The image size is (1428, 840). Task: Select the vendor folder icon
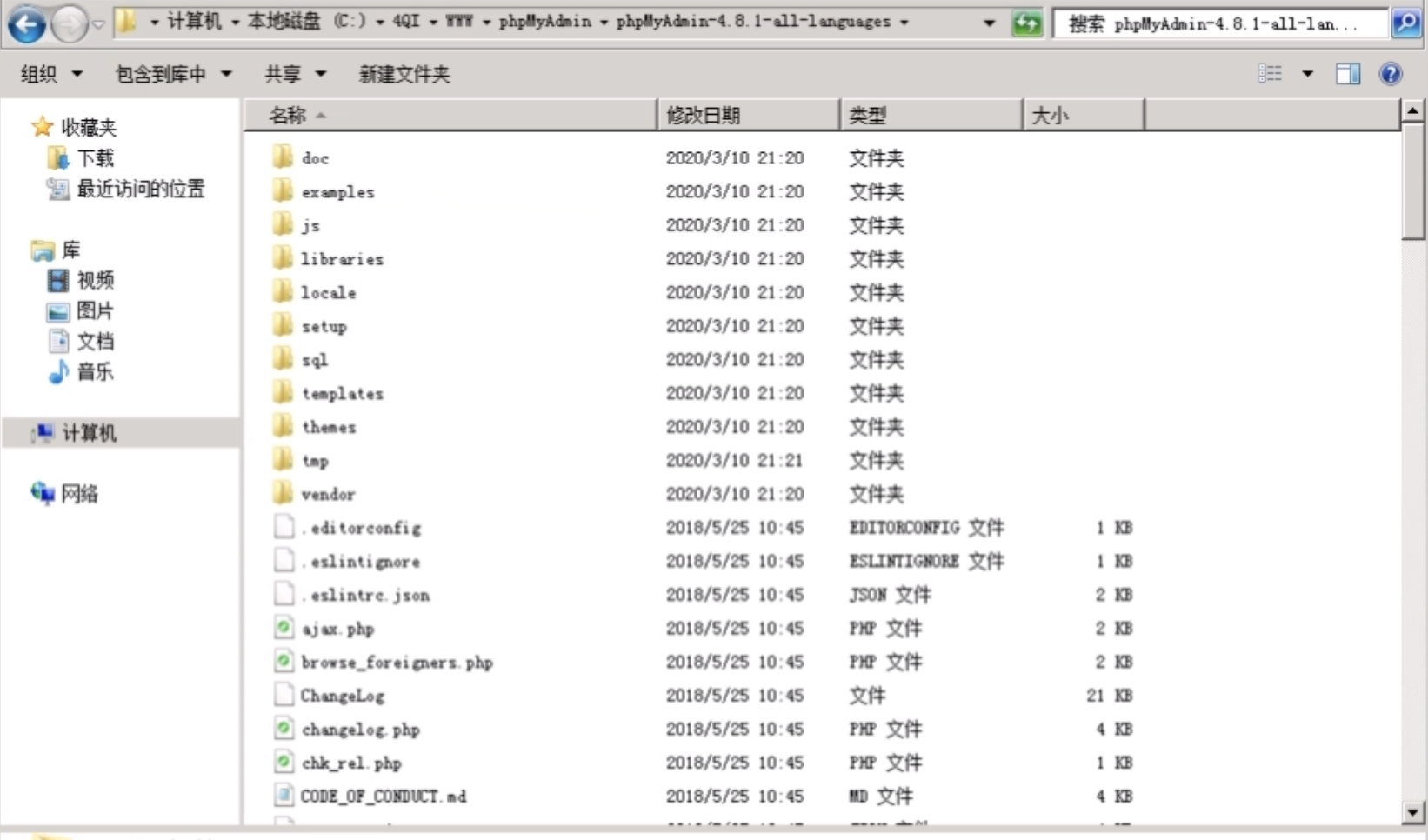(x=283, y=493)
